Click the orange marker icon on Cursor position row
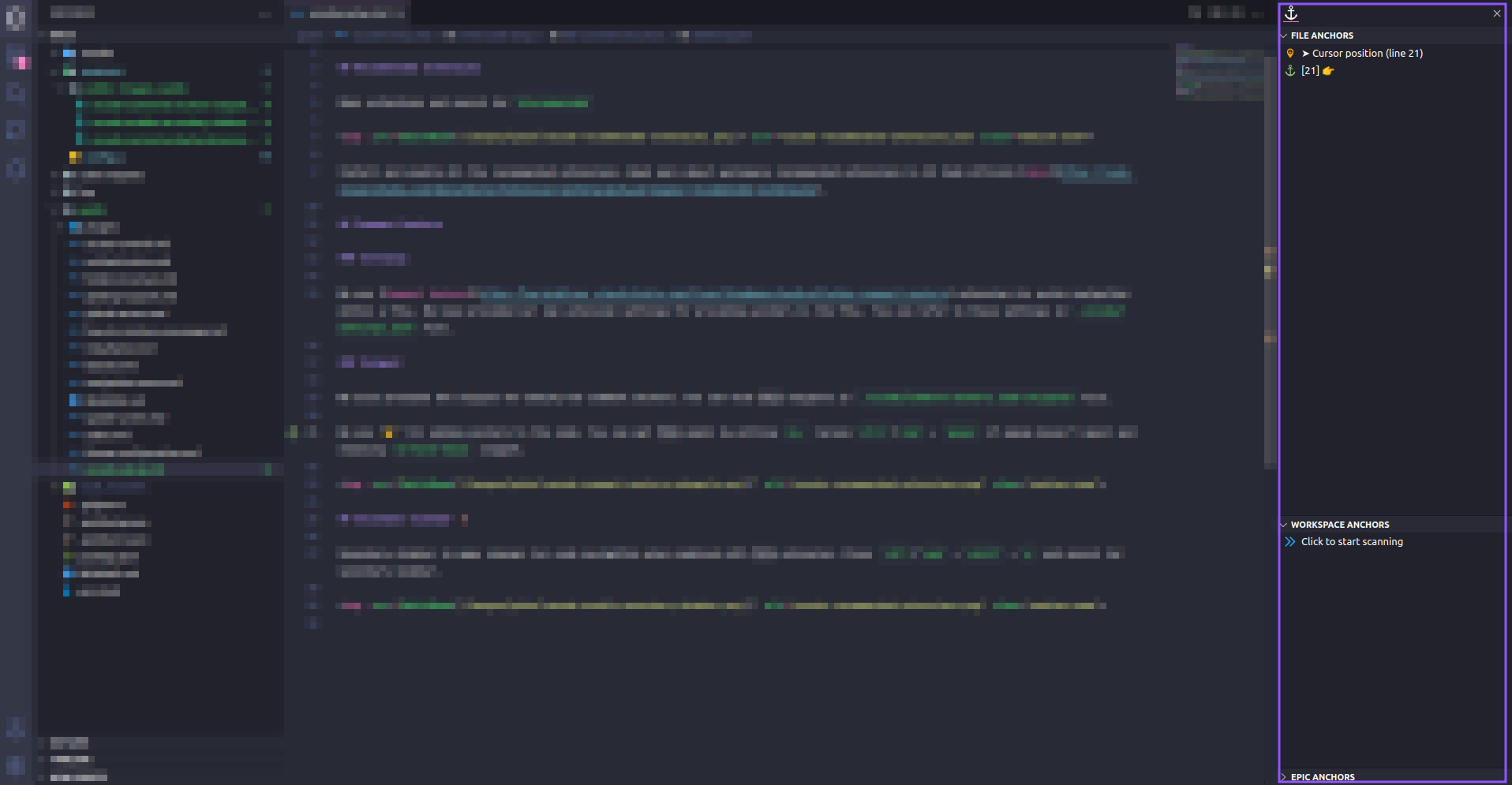The image size is (1512, 785). point(1289,53)
